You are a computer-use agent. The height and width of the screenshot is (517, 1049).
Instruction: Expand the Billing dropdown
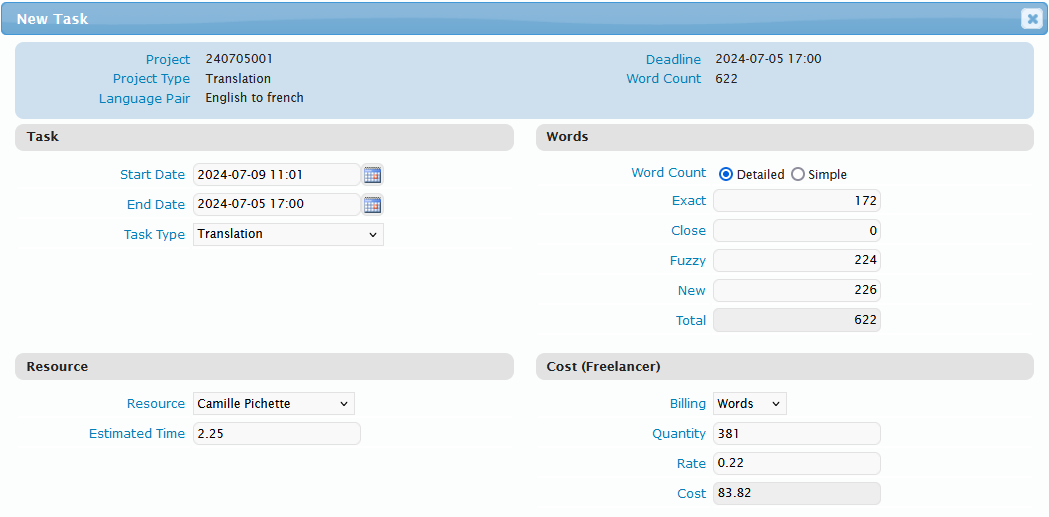click(749, 404)
